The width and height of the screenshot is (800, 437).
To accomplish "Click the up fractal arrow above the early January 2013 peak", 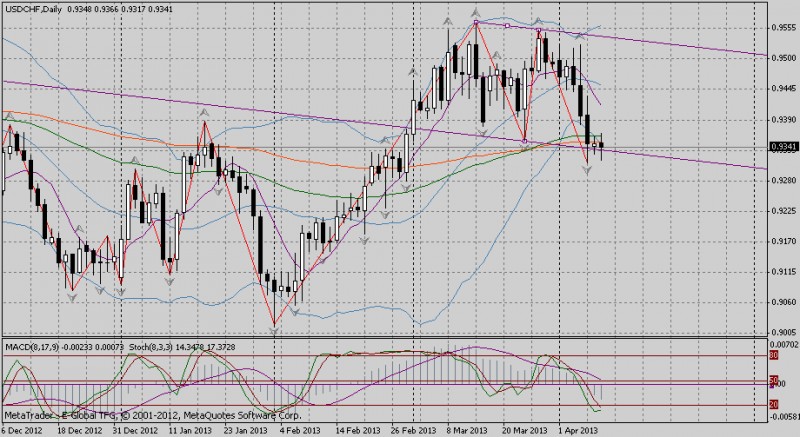I will click(x=204, y=113).
